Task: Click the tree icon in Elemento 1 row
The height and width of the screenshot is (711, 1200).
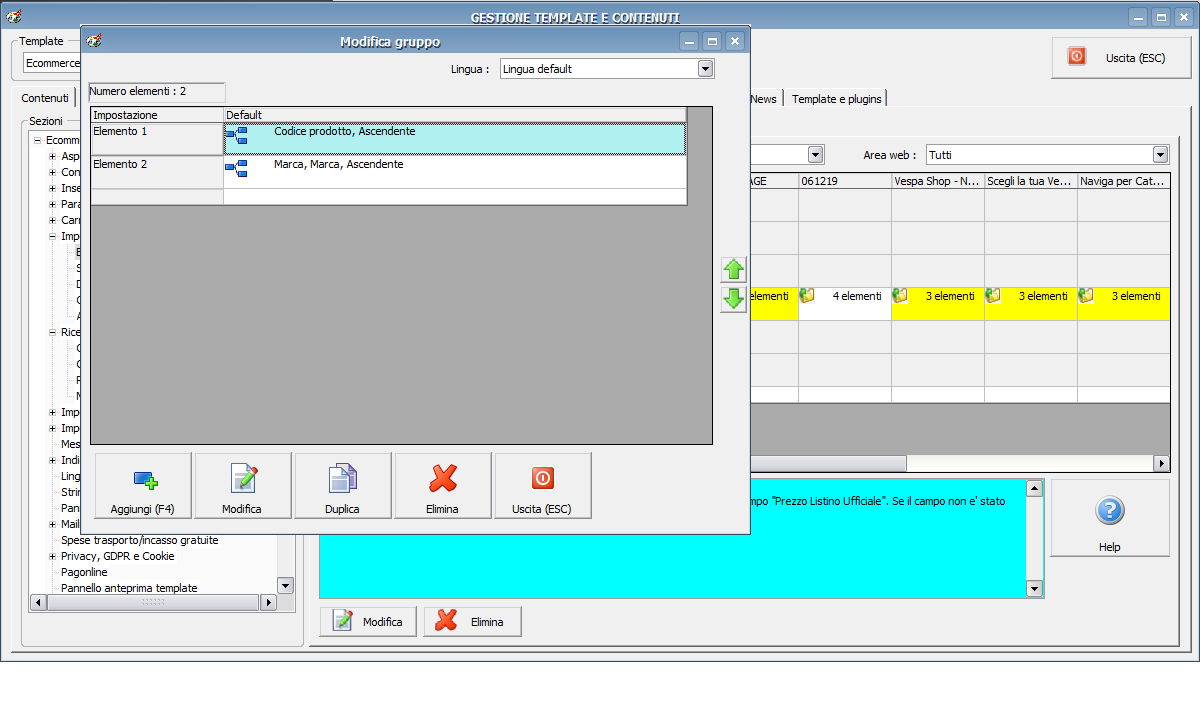Action: pos(237,135)
